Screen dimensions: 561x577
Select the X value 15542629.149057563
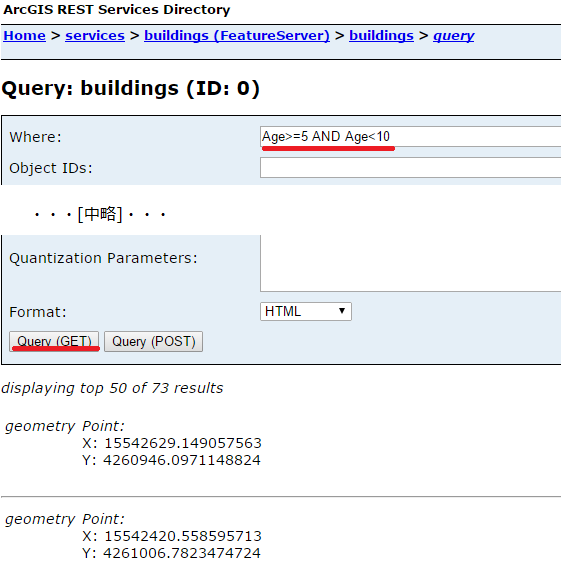pyautogui.click(x=183, y=443)
